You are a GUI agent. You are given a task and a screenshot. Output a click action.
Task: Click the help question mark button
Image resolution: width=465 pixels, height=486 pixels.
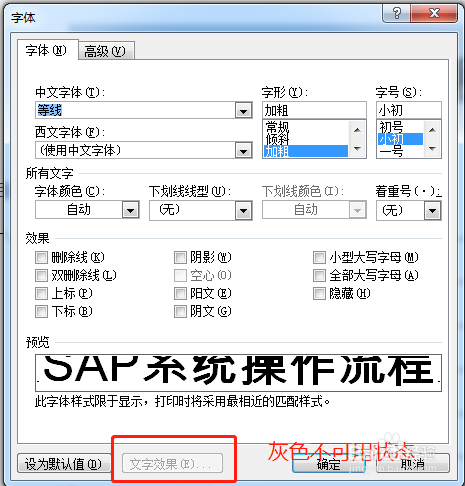pos(396,13)
